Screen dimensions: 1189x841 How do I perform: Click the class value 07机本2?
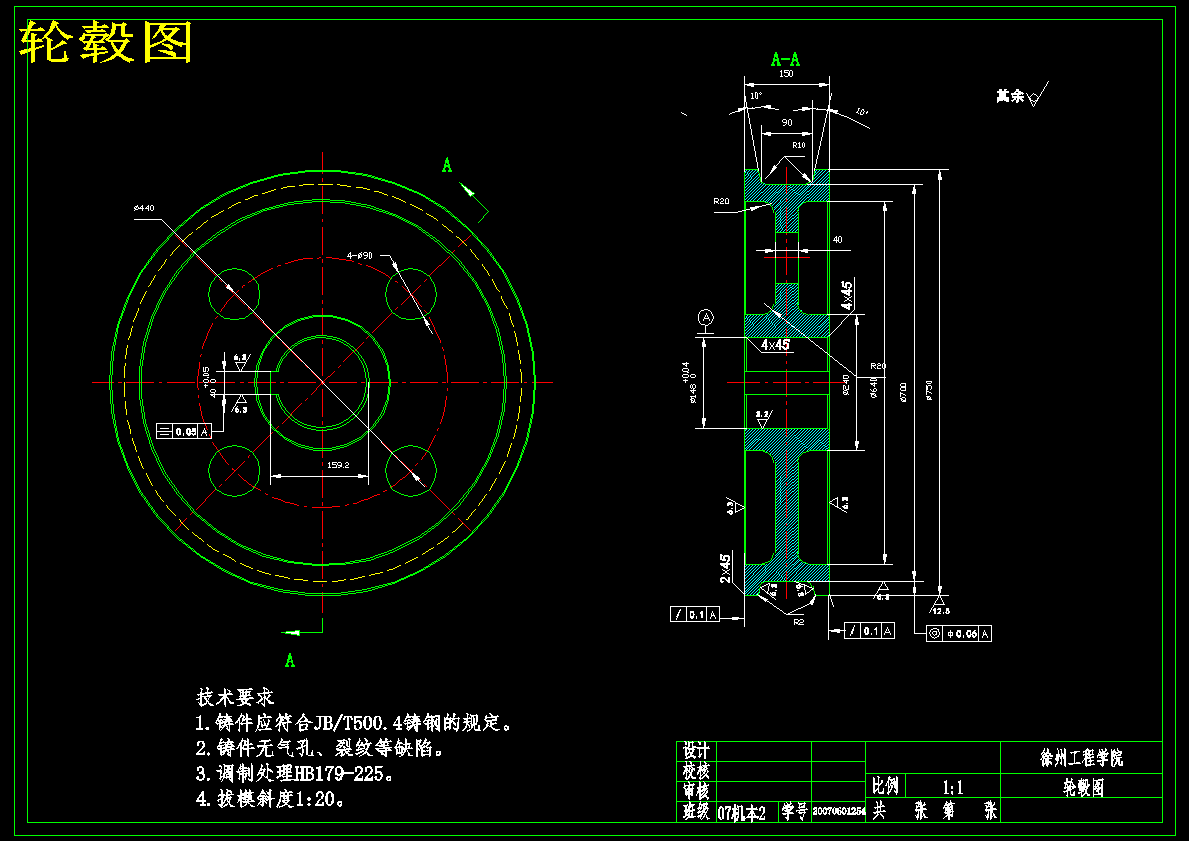pyautogui.click(x=742, y=812)
